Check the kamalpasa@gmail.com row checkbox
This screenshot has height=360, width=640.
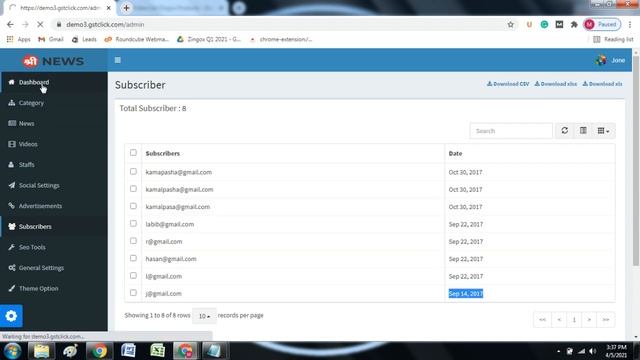[x=133, y=206]
